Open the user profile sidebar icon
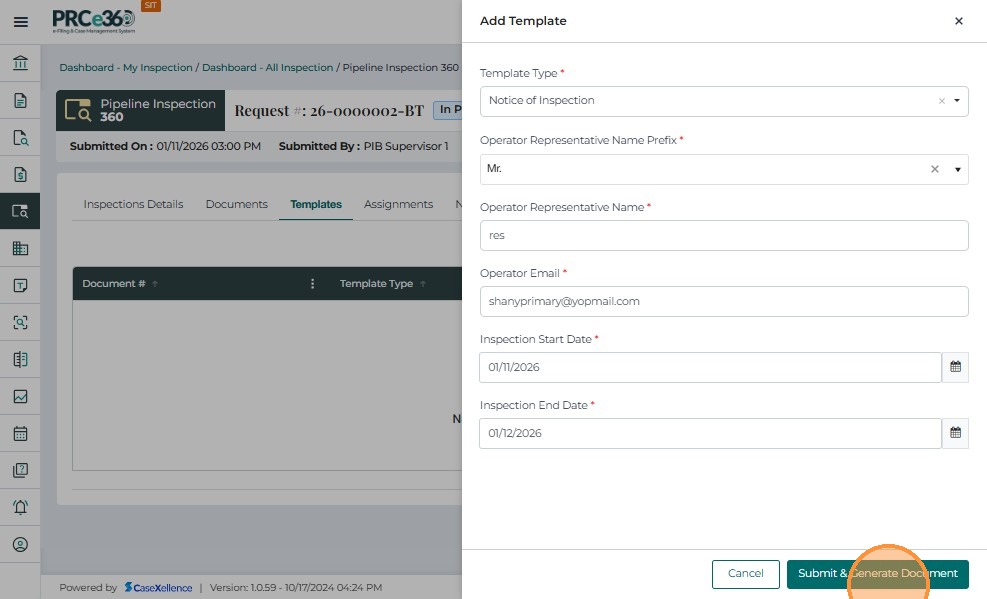The image size is (987, 599). [x=20, y=545]
